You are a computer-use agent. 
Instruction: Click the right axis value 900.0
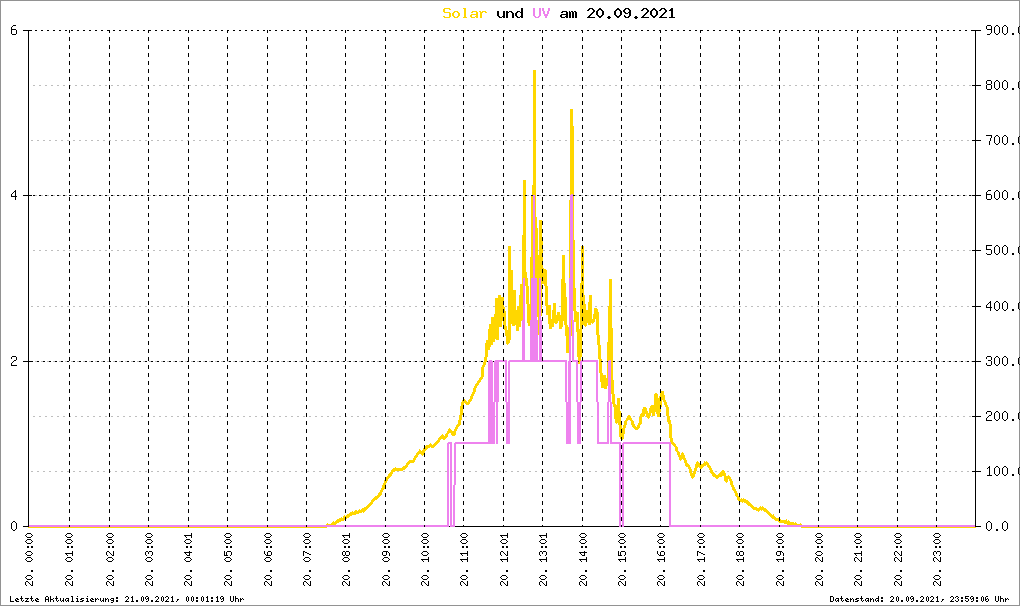point(999,30)
